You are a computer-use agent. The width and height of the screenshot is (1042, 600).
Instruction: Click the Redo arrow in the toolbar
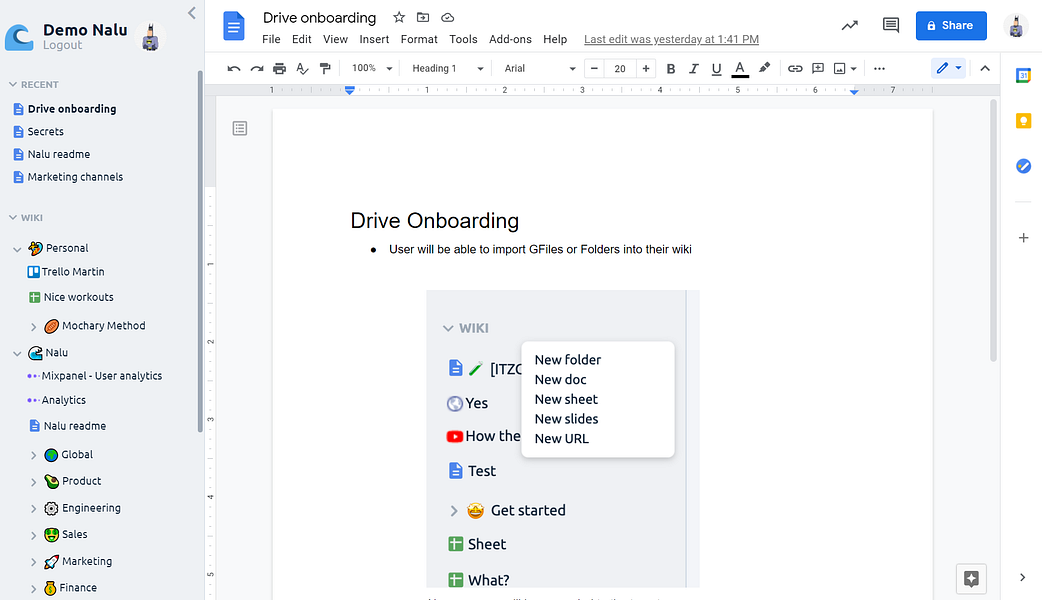(x=257, y=68)
